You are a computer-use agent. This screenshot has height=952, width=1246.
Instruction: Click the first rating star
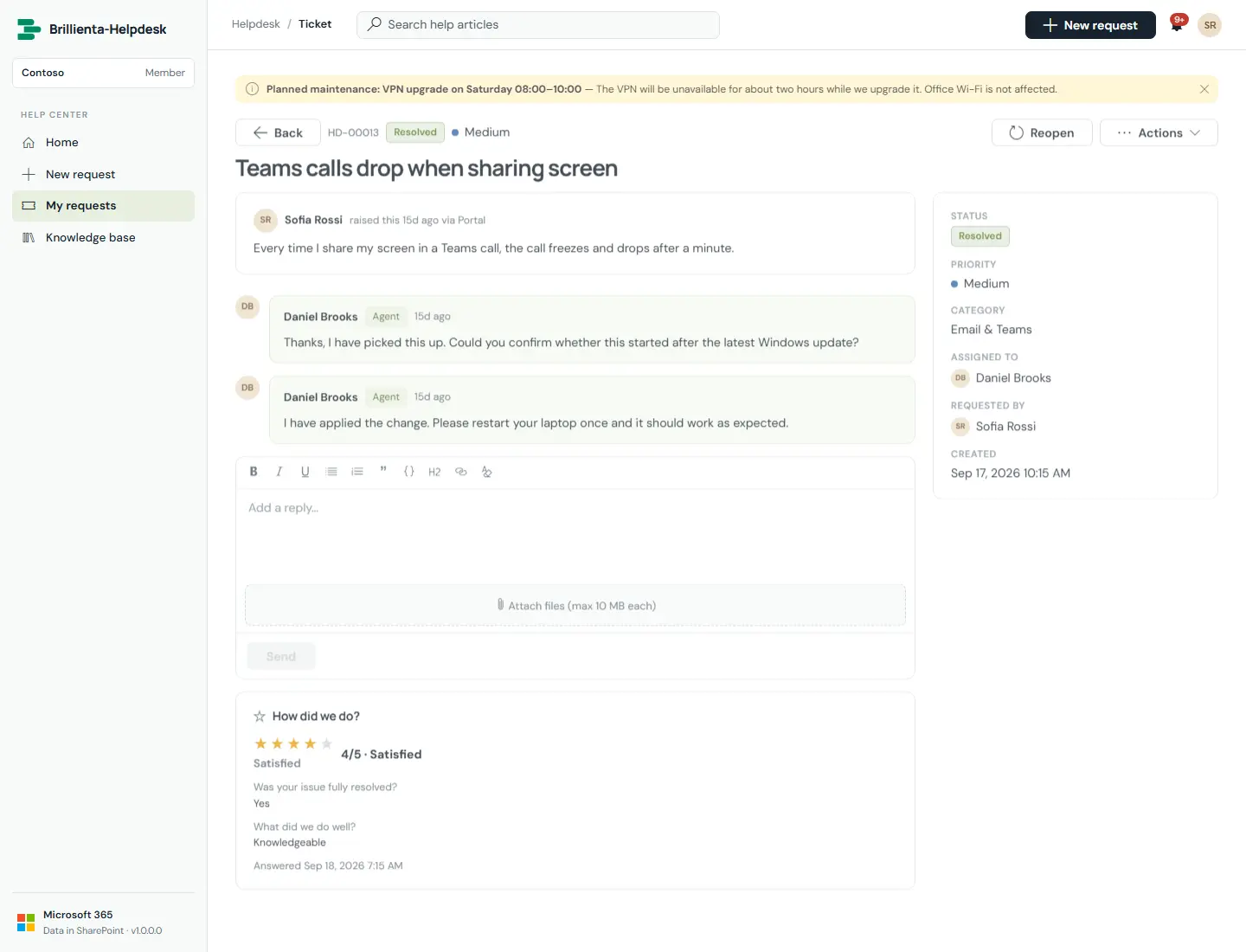pyautogui.click(x=260, y=743)
